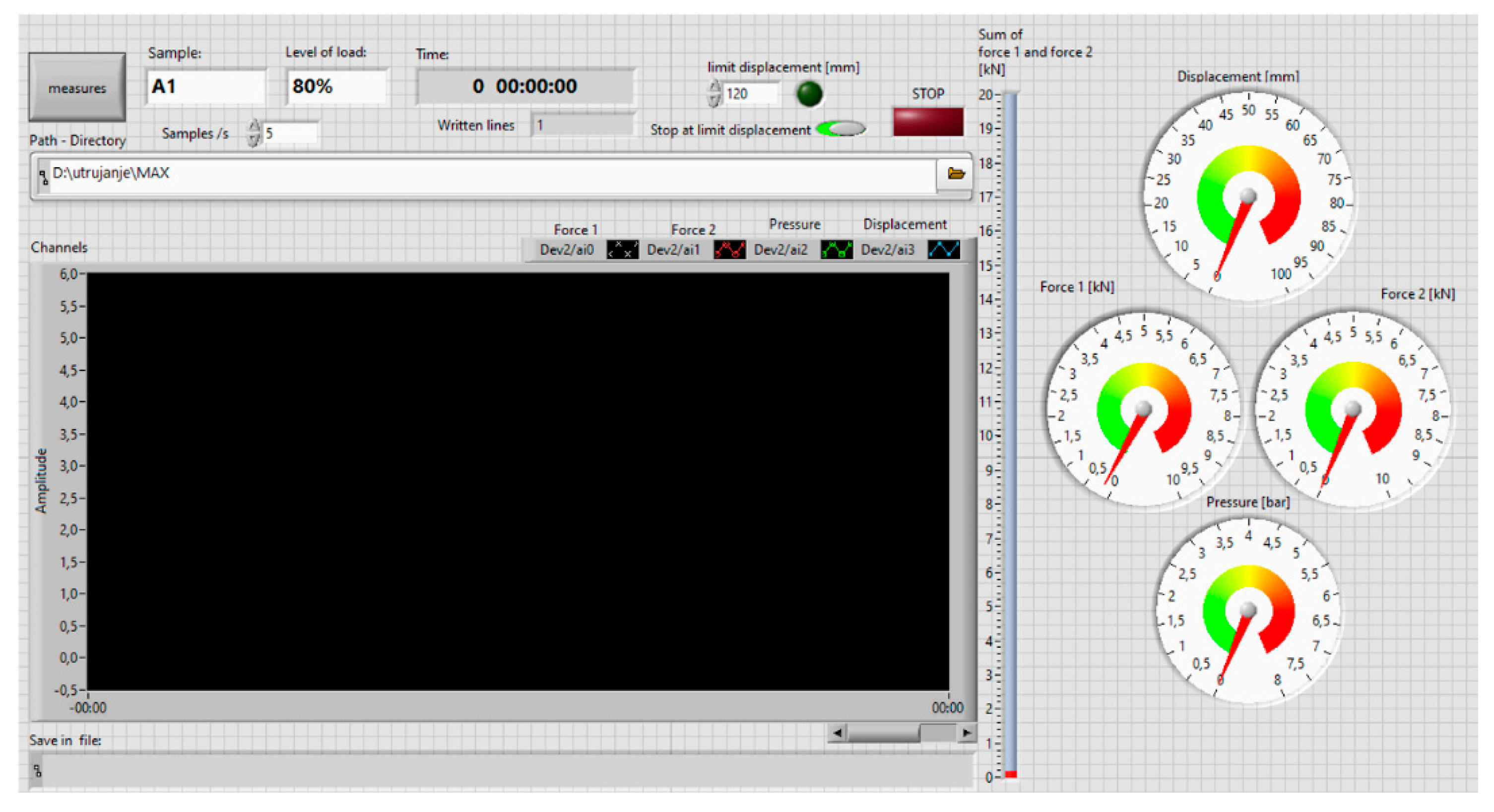Screen dimensions: 1494x812
Task: Click the path icon in Save in file field
Action: [x=38, y=771]
